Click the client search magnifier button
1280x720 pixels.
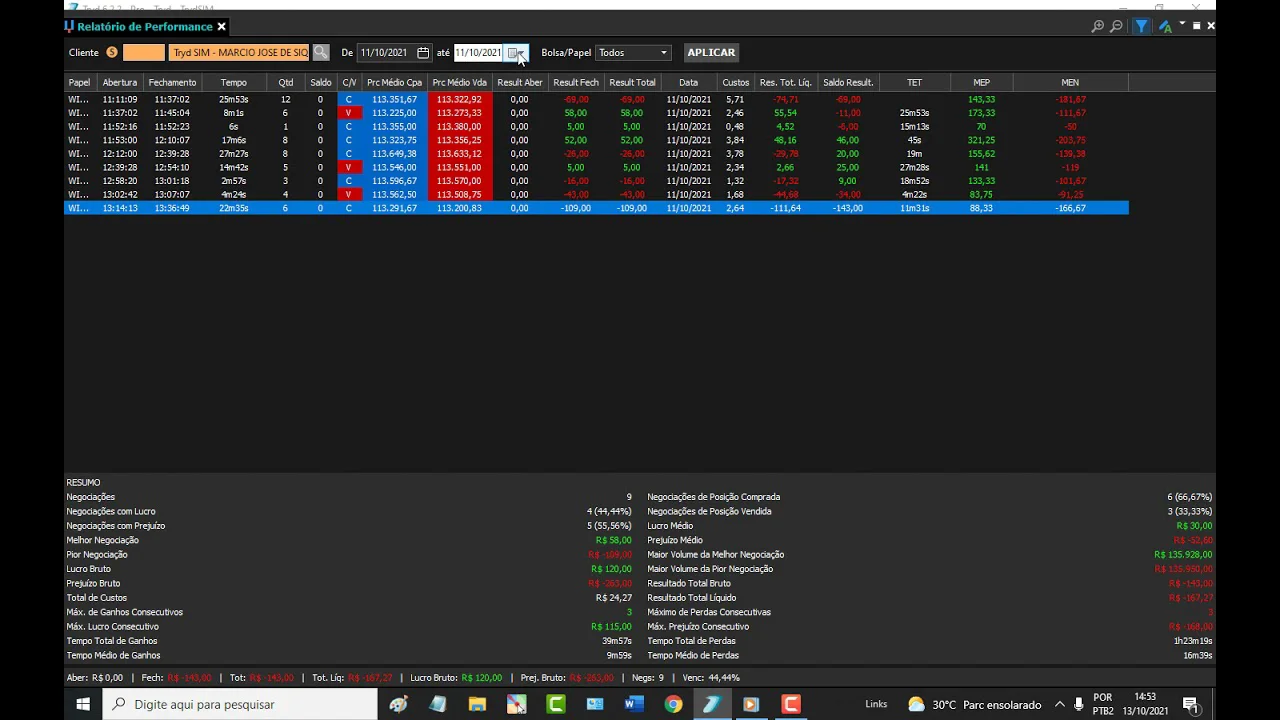(320, 52)
